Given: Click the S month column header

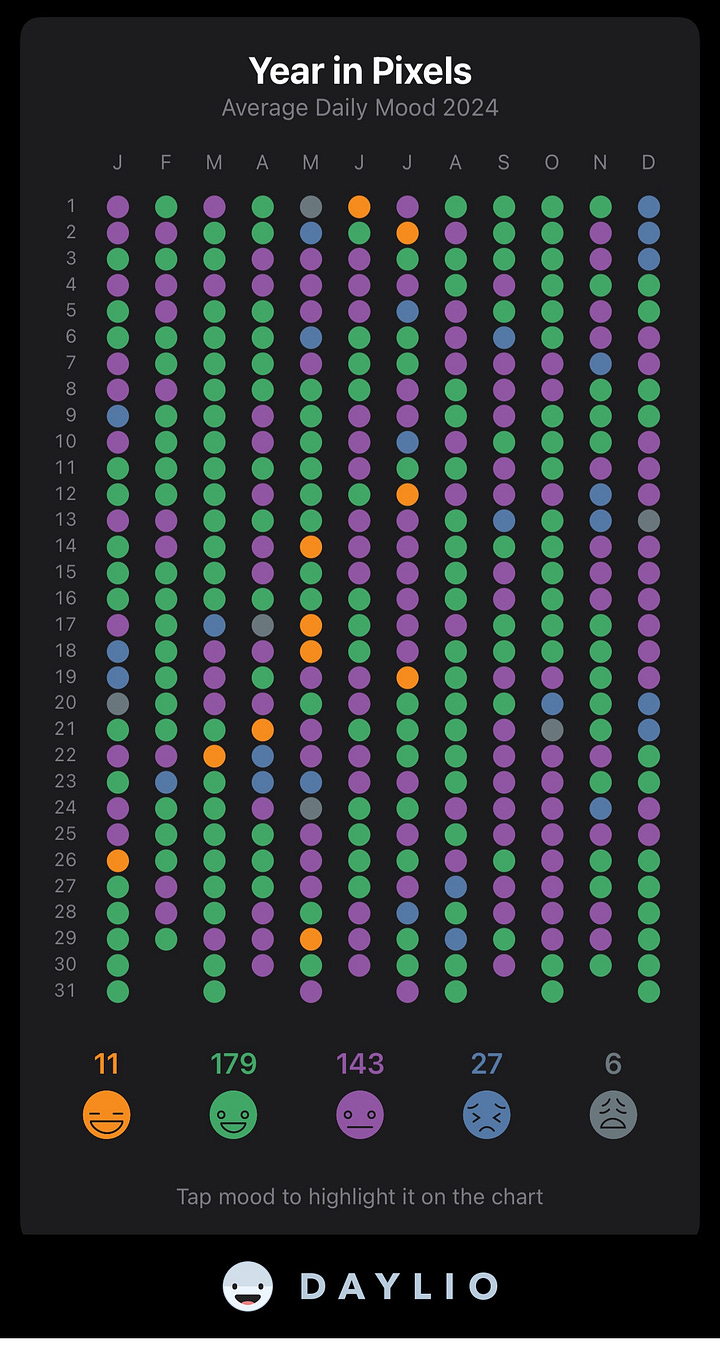Looking at the screenshot, I should 504,163.
